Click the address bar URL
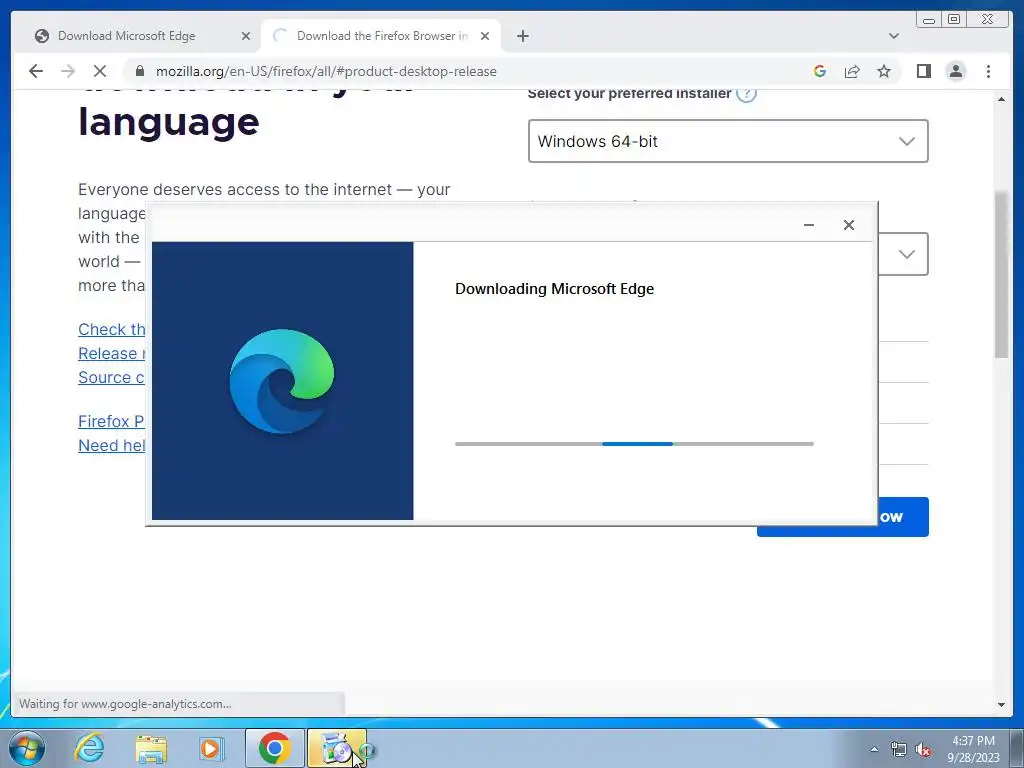 326,71
